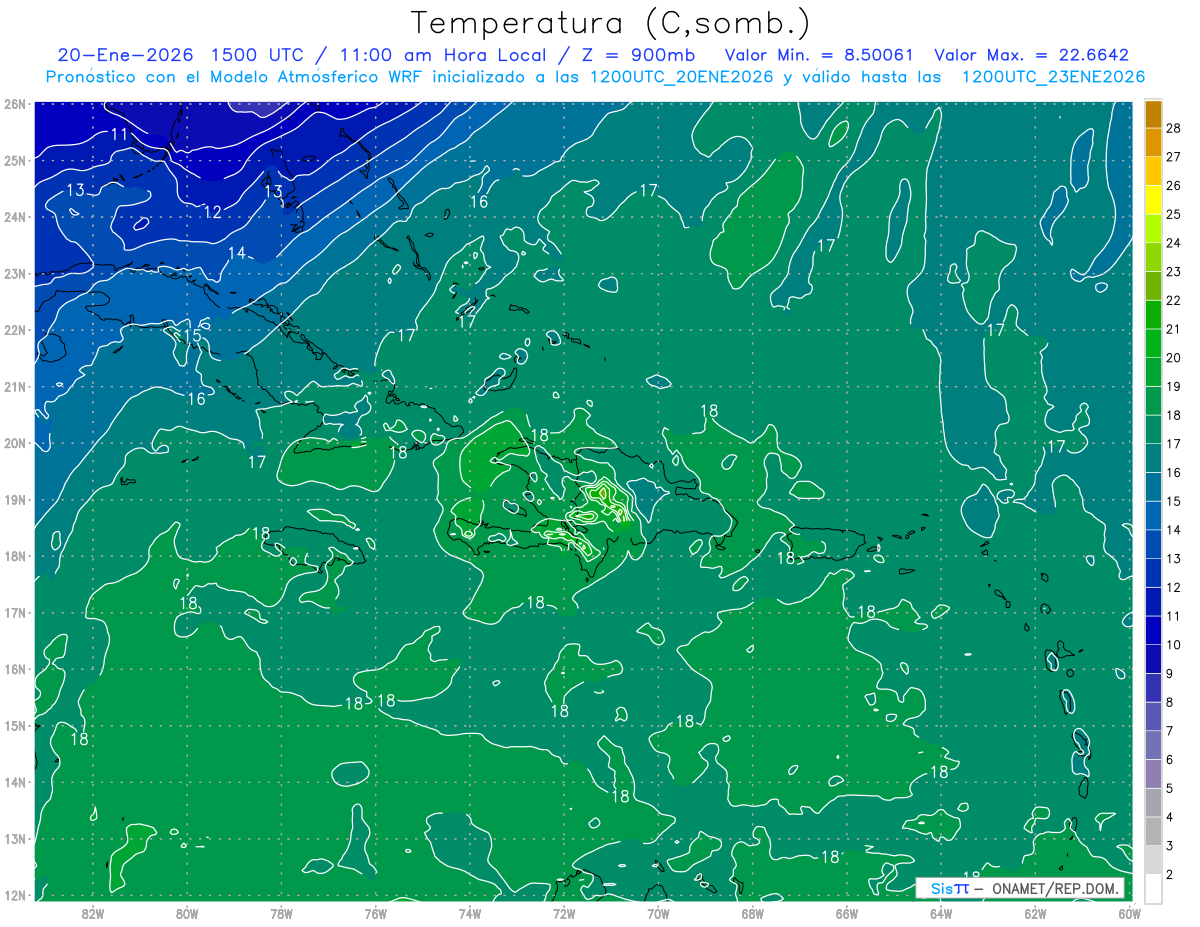Screen dimensions: 1200x927
Task: Click the "15N" latitude axis label
Action: tap(15, 725)
